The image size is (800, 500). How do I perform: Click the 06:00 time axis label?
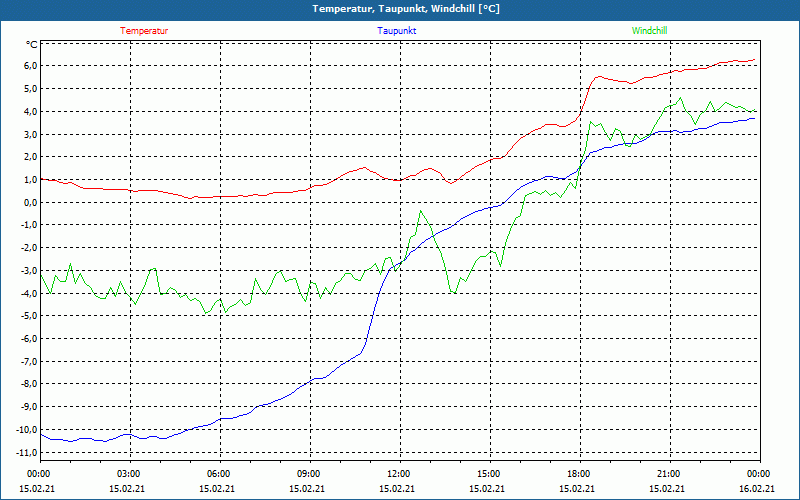[217, 473]
